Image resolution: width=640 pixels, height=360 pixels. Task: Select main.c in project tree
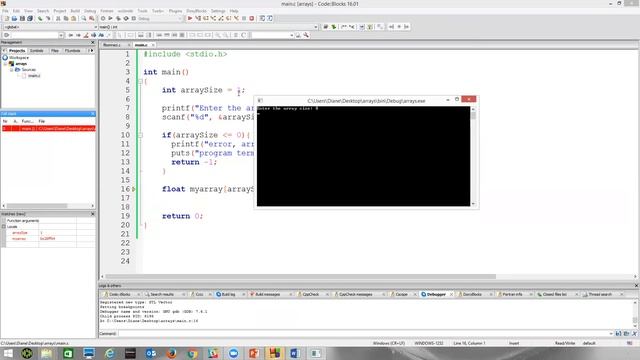(x=34, y=76)
